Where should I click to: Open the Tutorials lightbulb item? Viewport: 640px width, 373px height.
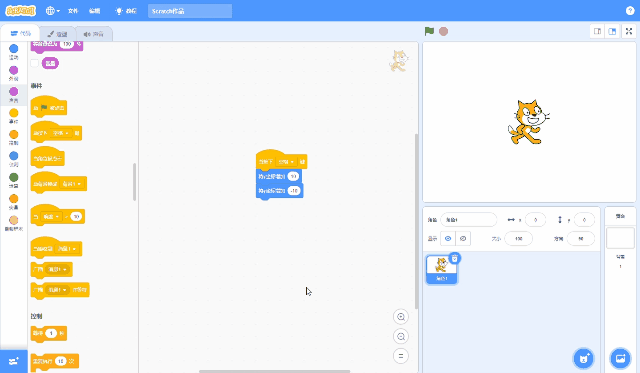(x=126, y=11)
